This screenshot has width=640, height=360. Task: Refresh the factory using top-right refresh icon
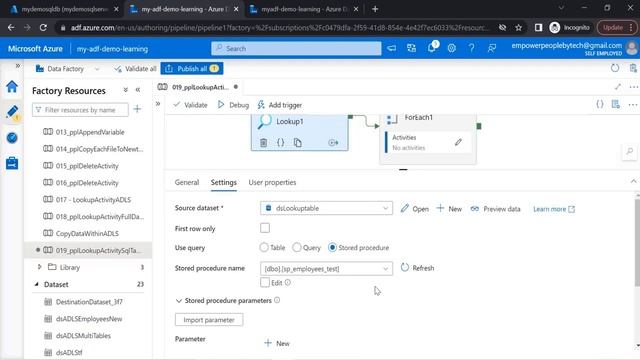coord(615,68)
